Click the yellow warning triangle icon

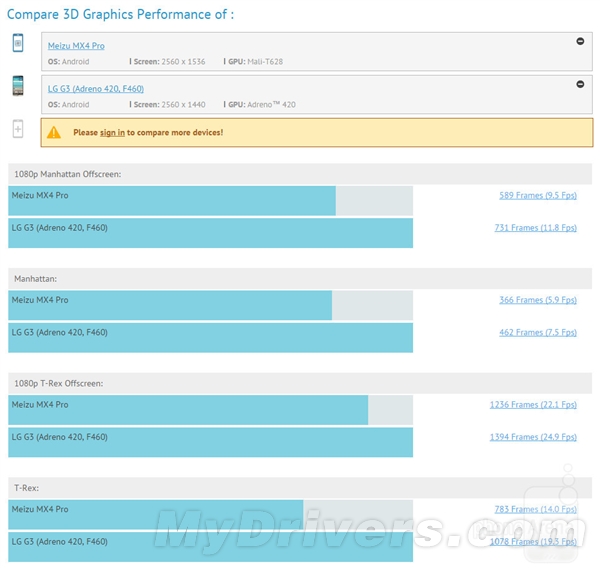pyautogui.click(x=54, y=132)
